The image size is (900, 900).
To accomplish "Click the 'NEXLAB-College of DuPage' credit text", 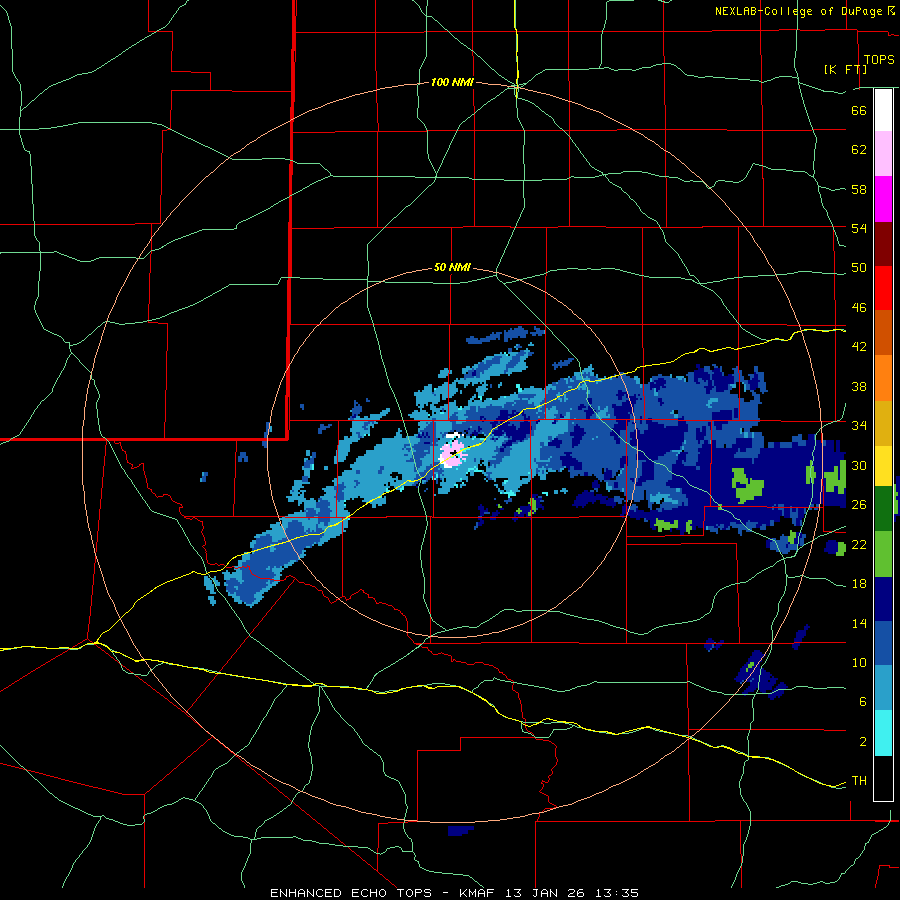I will 799,11.
